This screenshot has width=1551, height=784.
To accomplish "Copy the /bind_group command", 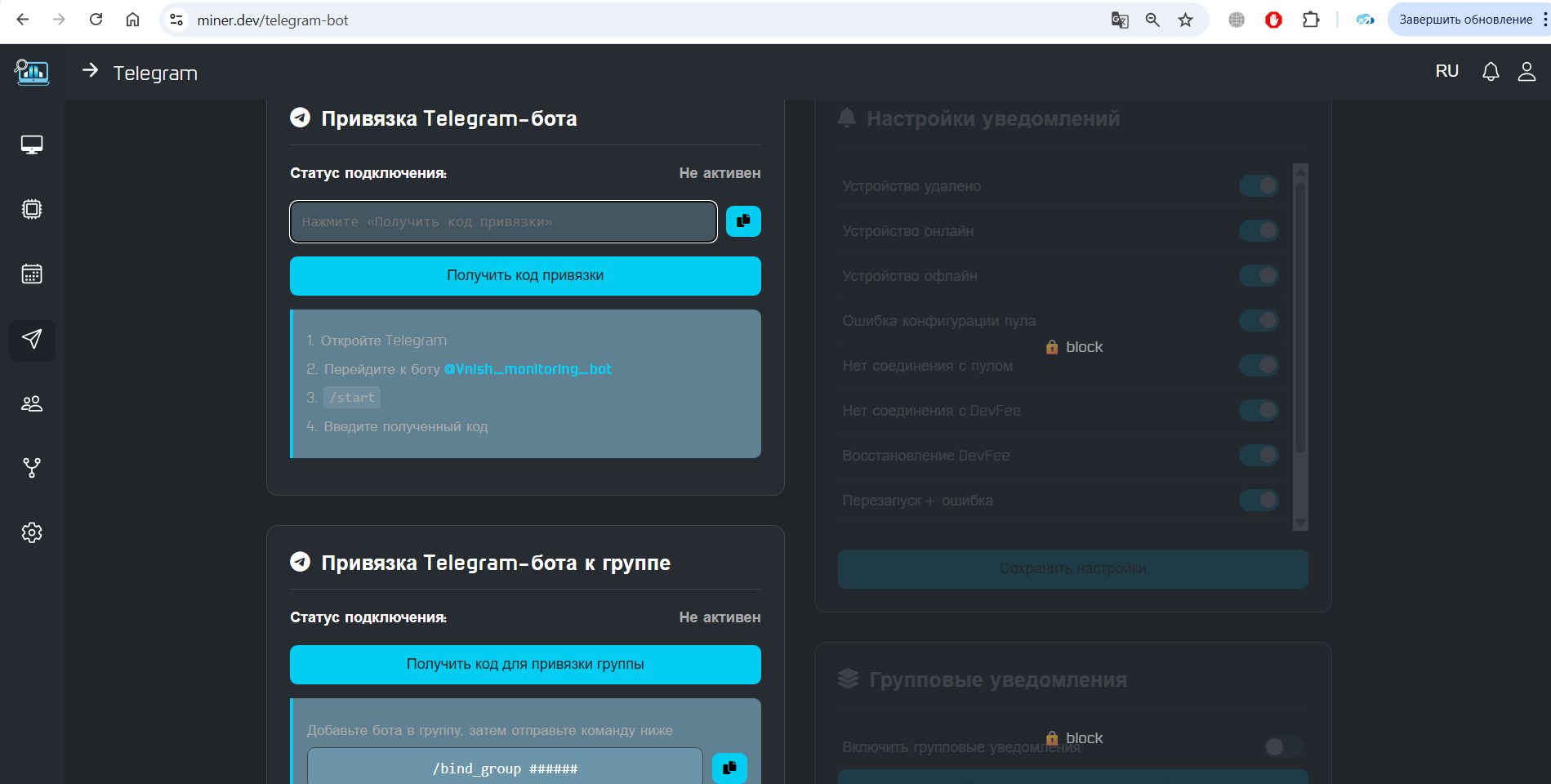I will click(x=729, y=768).
